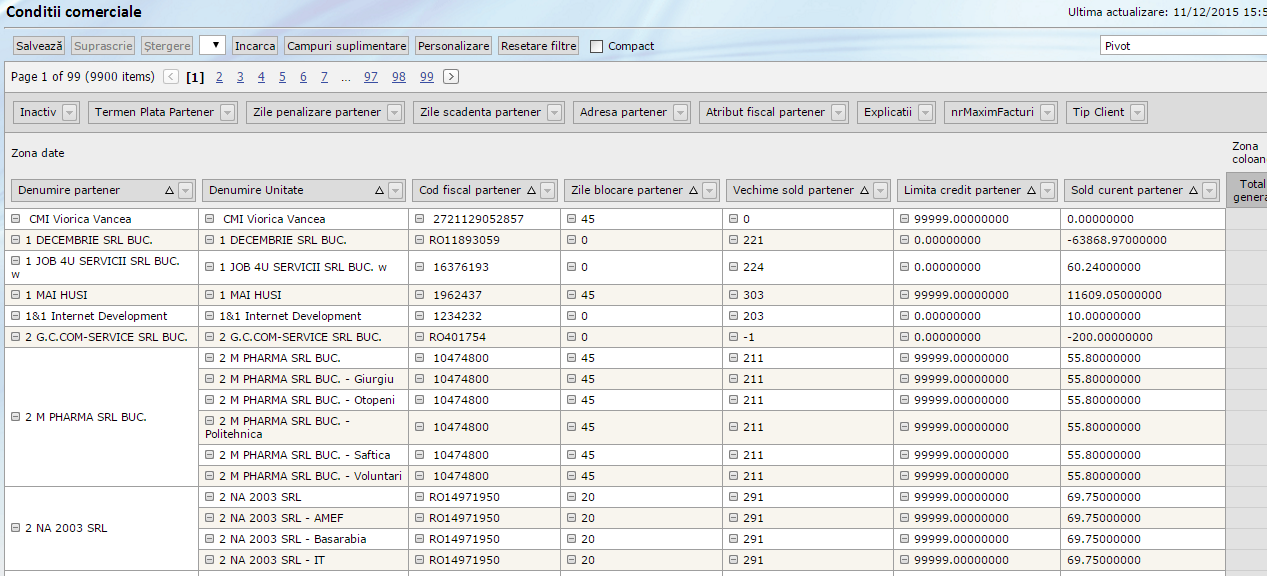Open filter for Tip Client field
The width and height of the screenshot is (1267, 576).
(x=1138, y=113)
